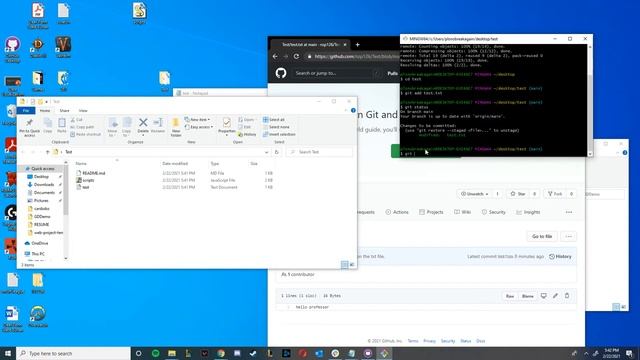Image resolution: width=640 pixels, height=360 pixels.
Task: Open the Actions tab on GitHub
Action: (x=397, y=212)
